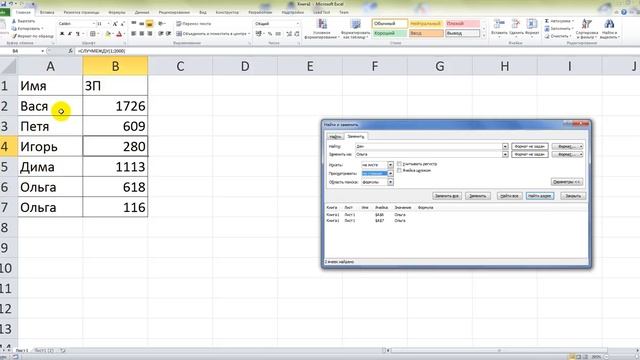
Task: Click the AutoSum (Автосумма) sigma icon
Action: 547,21
